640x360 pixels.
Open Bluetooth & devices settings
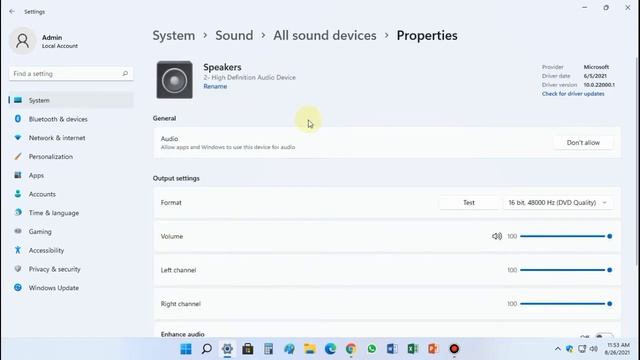point(71,119)
